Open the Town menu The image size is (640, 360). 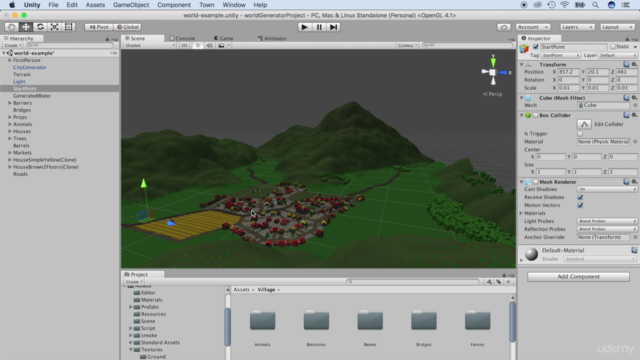click(x=207, y=5)
